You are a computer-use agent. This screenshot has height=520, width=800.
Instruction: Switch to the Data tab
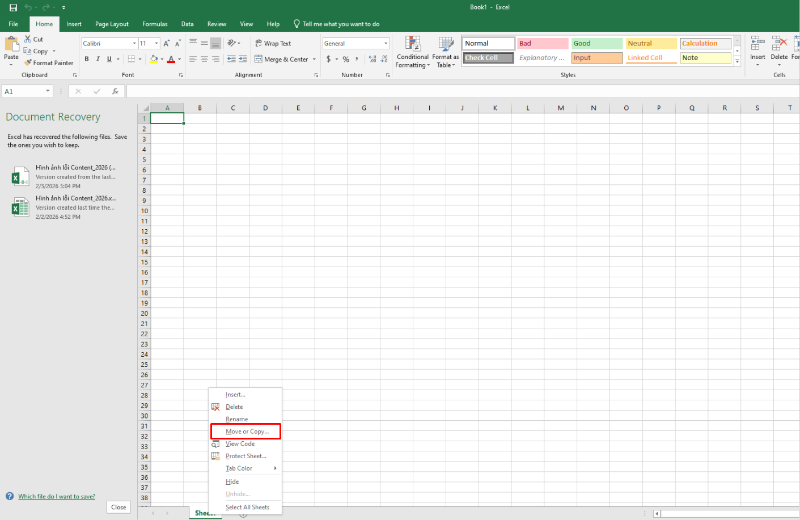(187, 24)
